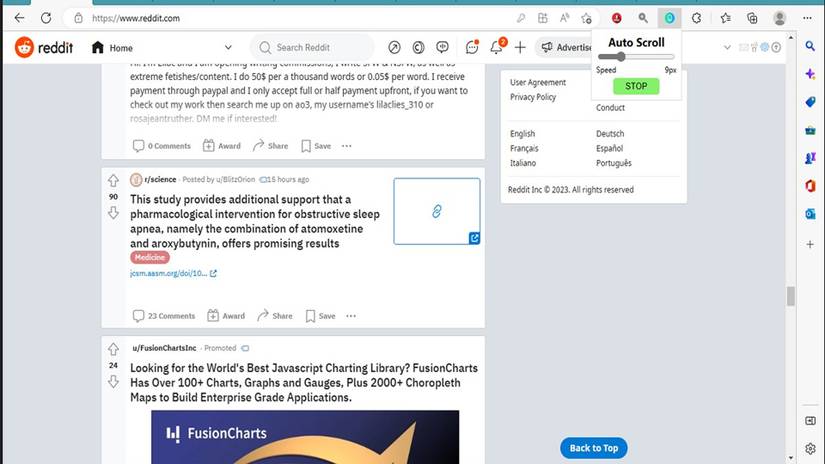
Task: Open the chat bubble icon
Action: [472, 47]
